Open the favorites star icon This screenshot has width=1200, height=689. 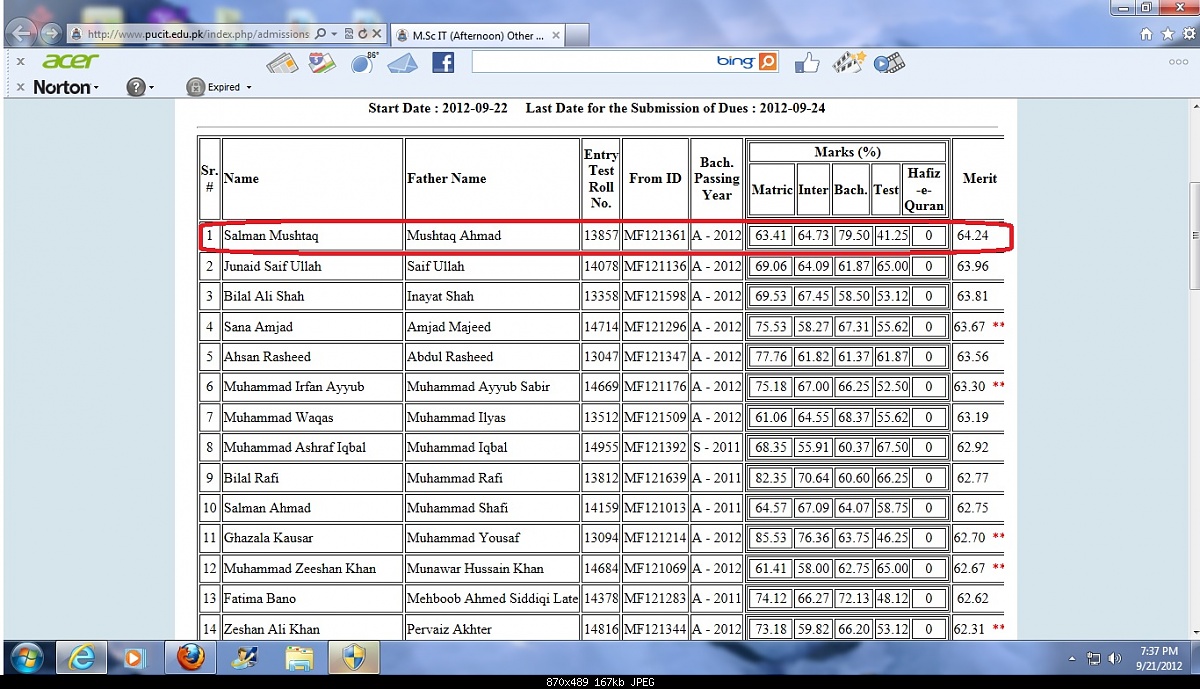[1167, 34]
